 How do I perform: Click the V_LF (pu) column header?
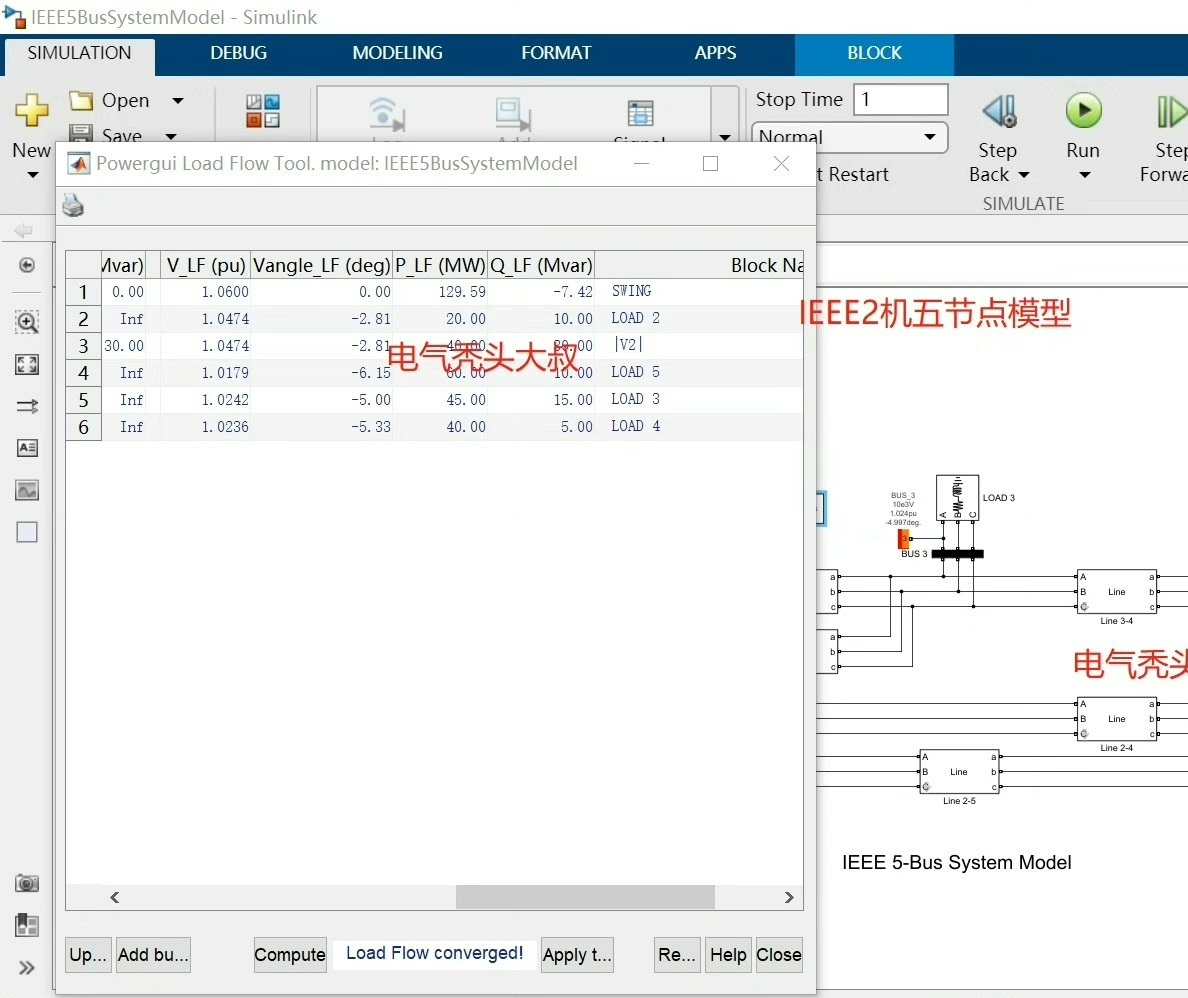point(205,265)
